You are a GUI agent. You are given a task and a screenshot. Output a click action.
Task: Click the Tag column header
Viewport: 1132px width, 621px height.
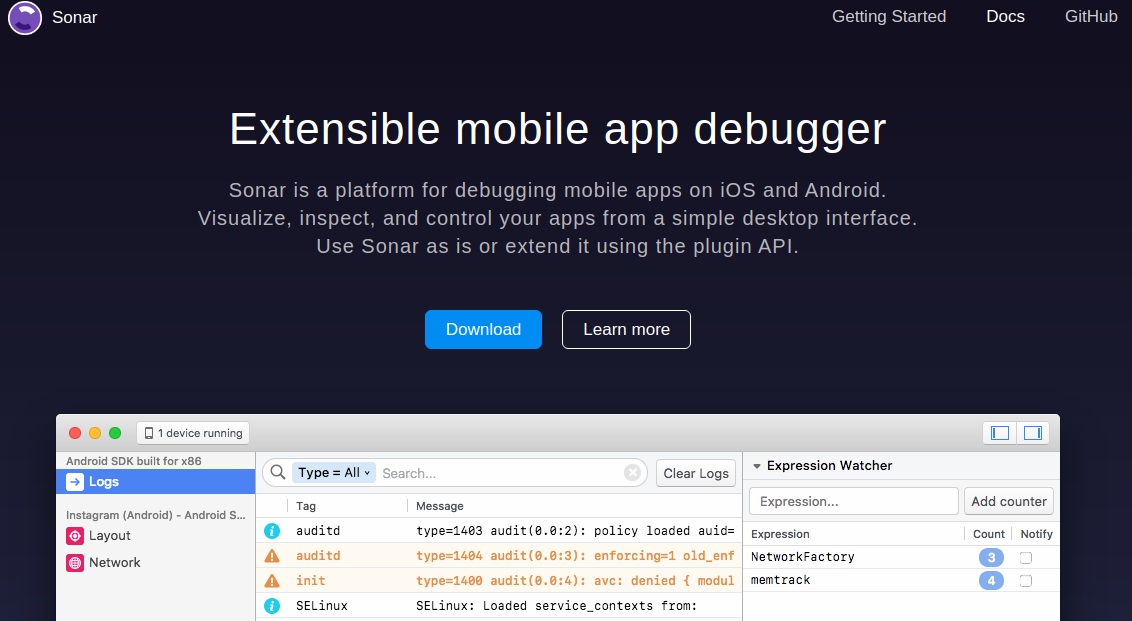(306, 506)
